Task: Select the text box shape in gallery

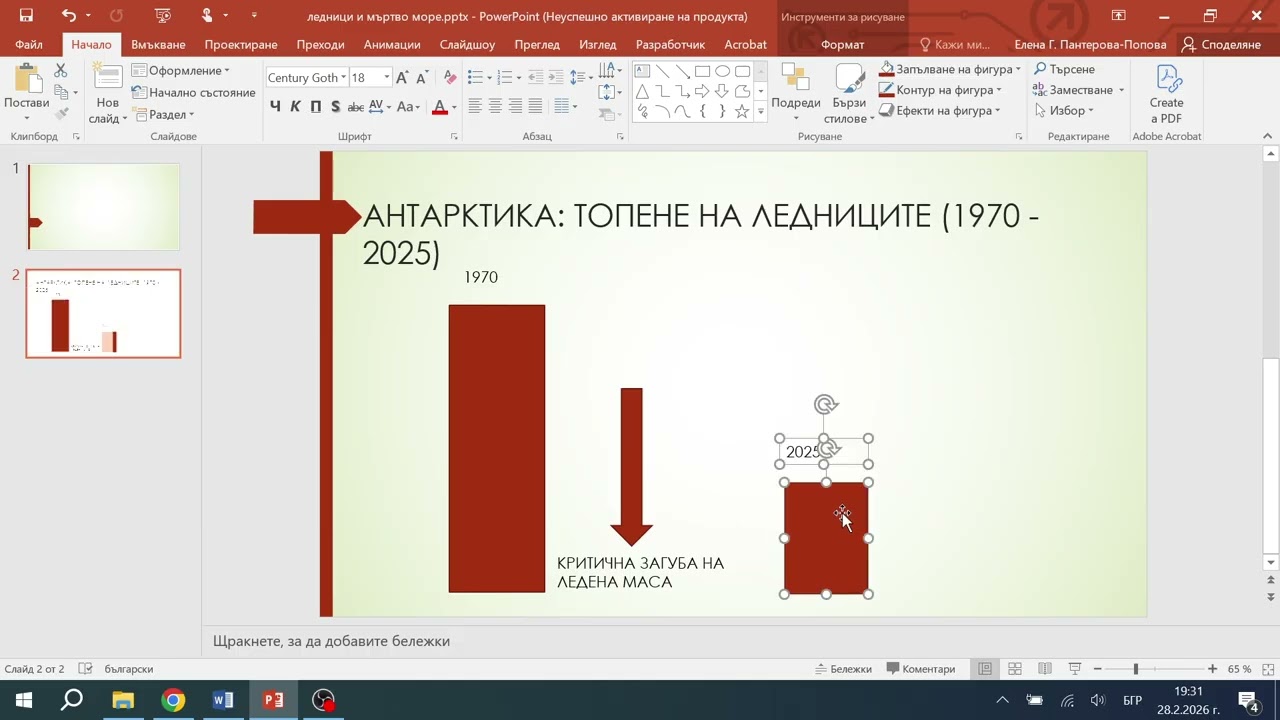Action: [642, 71]
